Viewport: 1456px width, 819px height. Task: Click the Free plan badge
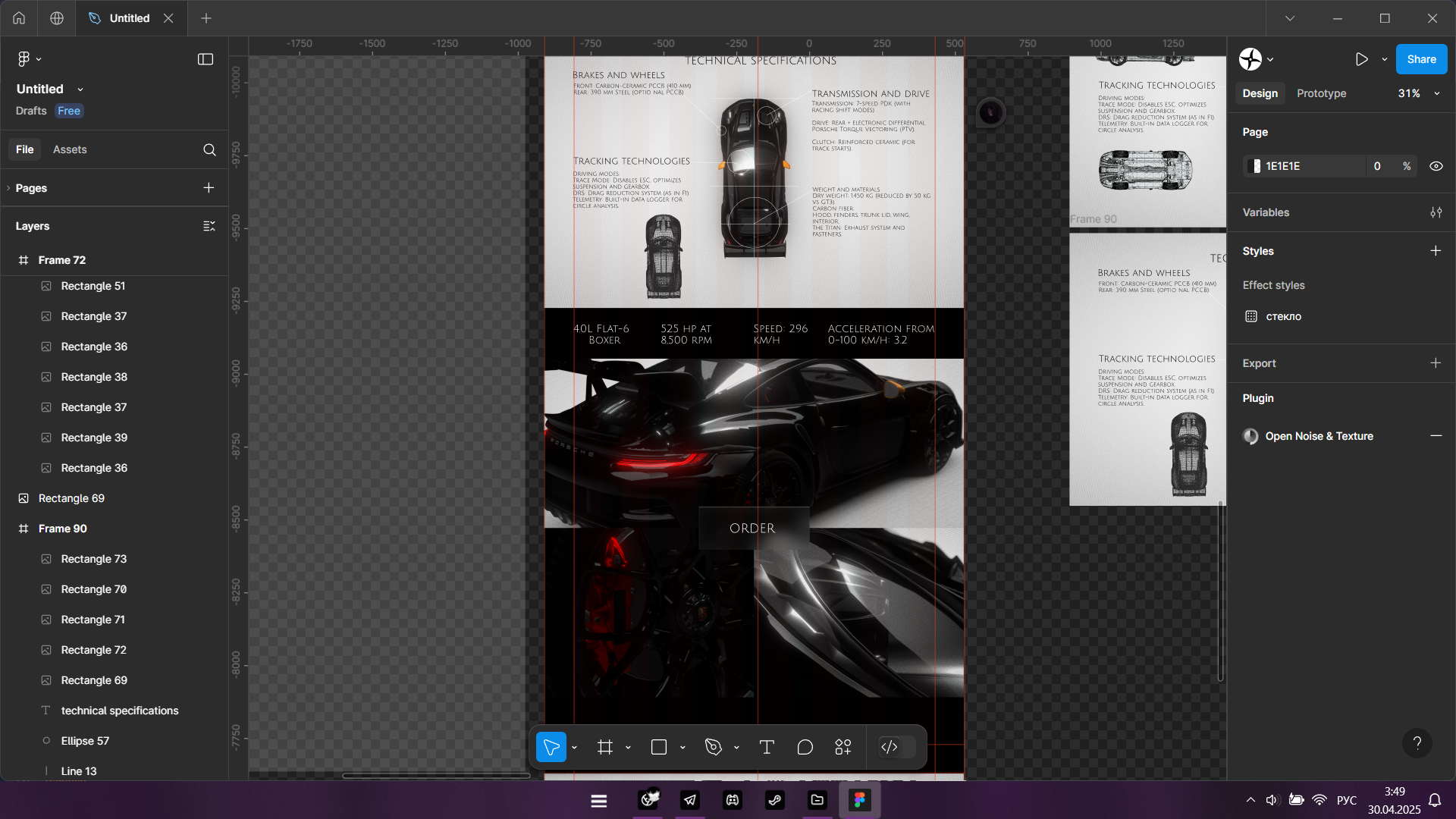point(69,111)
